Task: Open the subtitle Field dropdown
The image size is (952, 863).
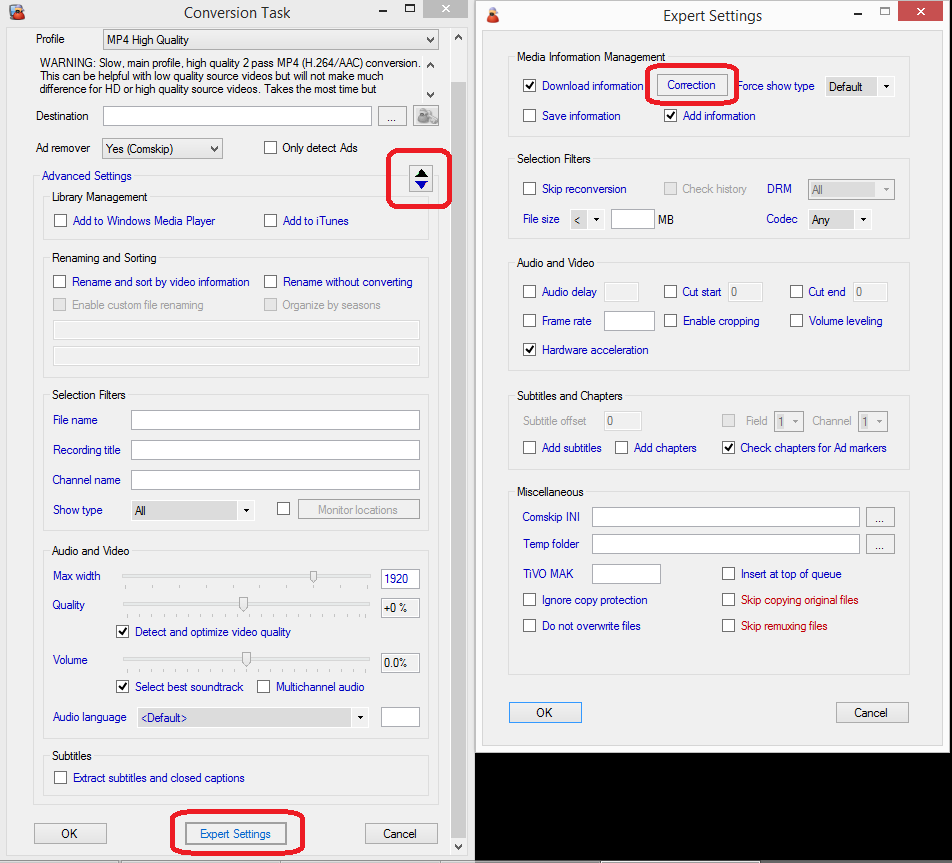Action: [789, 421]
